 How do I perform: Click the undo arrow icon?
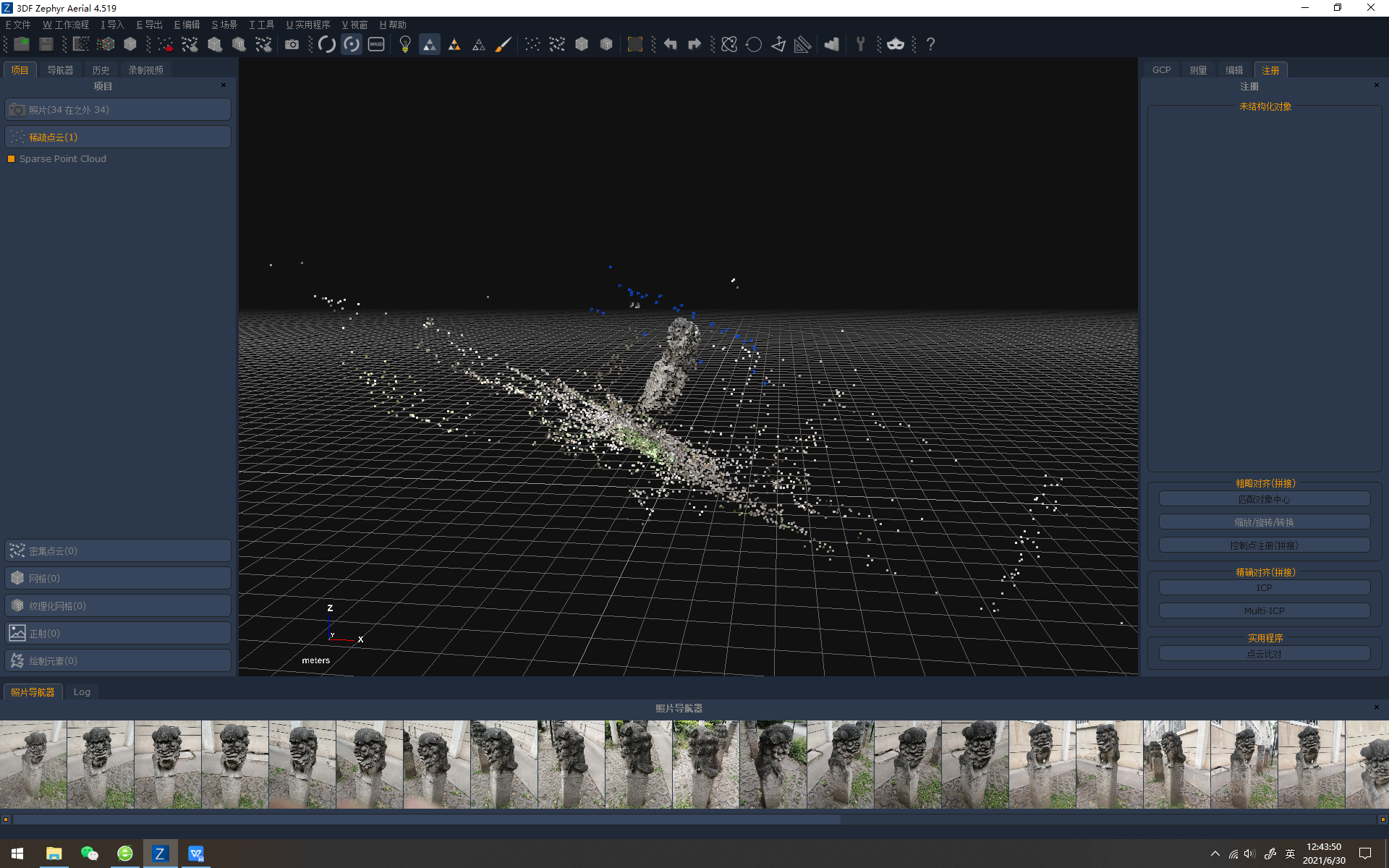[x=670, y=45]
